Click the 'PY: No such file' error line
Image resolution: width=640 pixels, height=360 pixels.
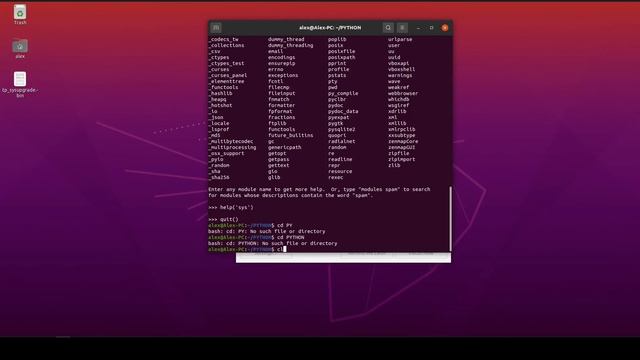pos(267,231)
